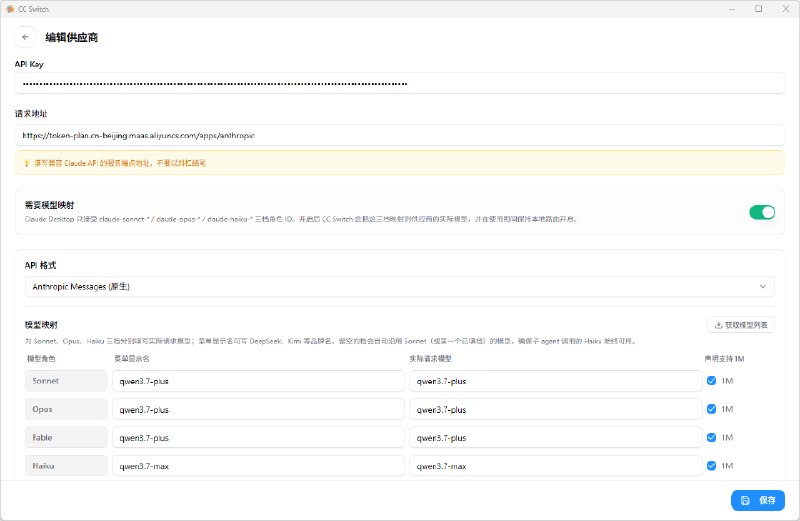Viewport: 800px width, 521px height.
Task: Click the 菜单显示名 column header
Action: 132,359
